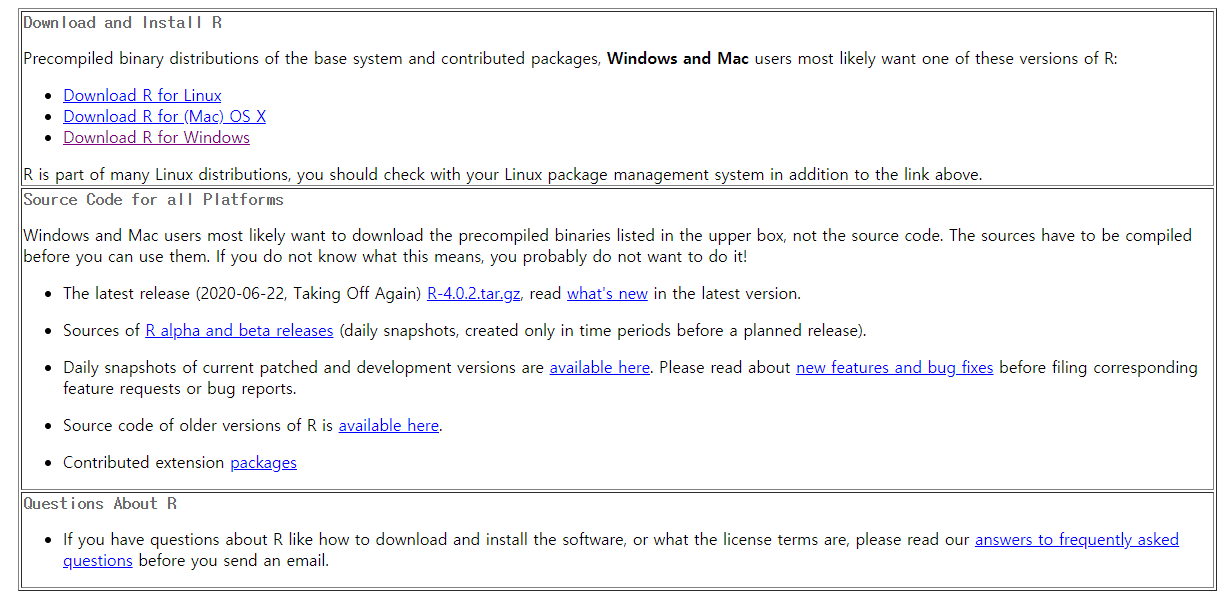The height and width of the screenshot is (608, 1230).
Task: Click available here for older R versions
Action: (388, 425)
